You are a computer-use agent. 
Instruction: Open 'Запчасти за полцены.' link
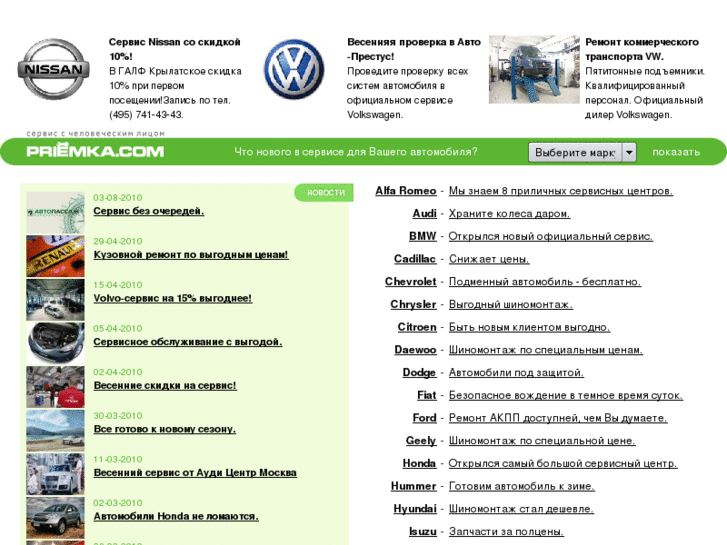[x=506, y=532]
